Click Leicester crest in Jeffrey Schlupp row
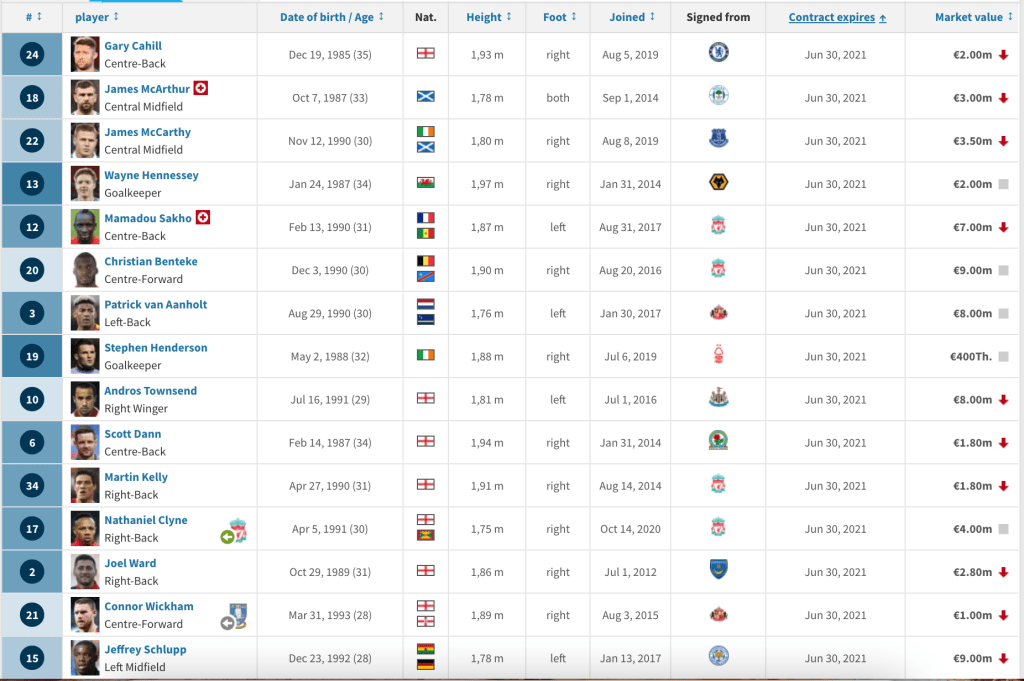Screen dimensions: 1024x681 coord(717,657)
